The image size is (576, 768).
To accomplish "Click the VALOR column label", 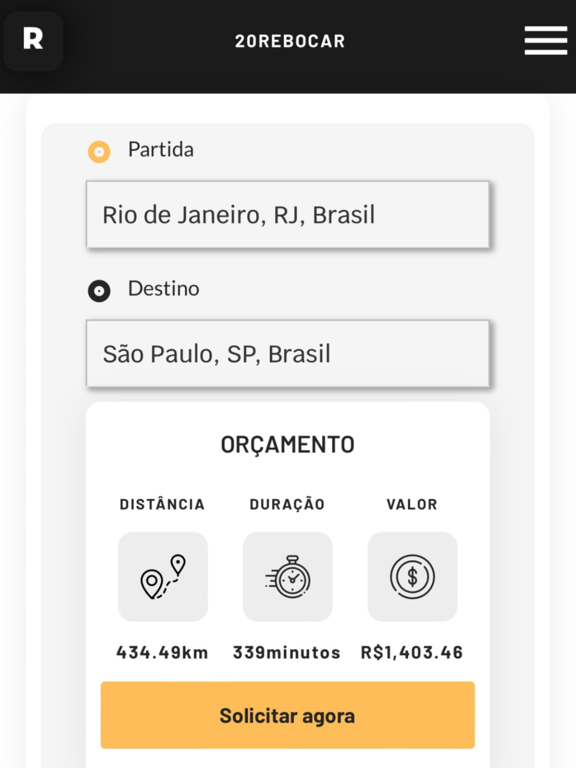I will click(x=412, y=504).
